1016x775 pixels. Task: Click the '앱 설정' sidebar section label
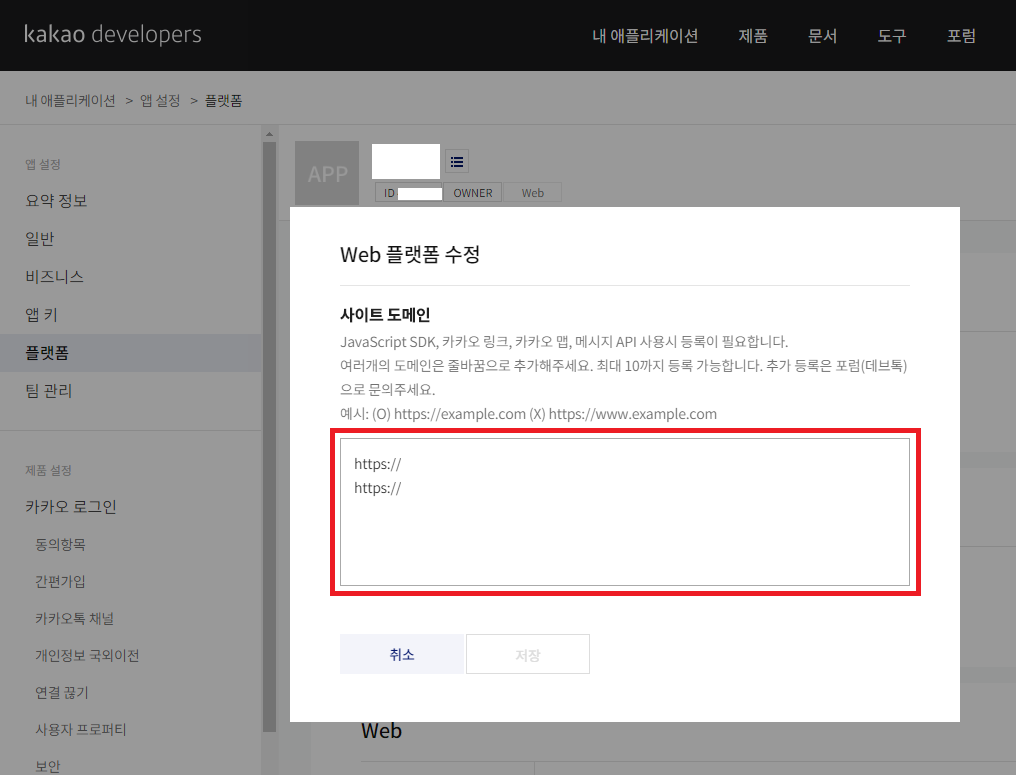click(x=43, y=165)
